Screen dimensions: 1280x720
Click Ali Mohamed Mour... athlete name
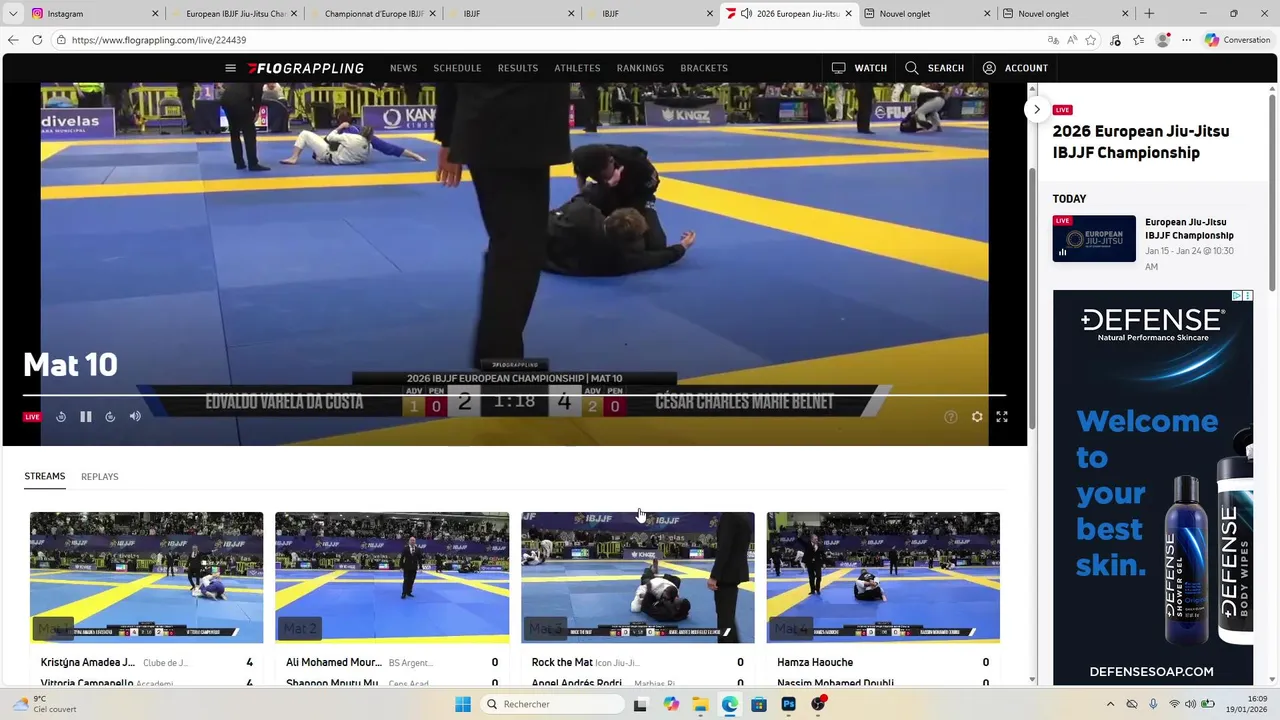point(334,662)
